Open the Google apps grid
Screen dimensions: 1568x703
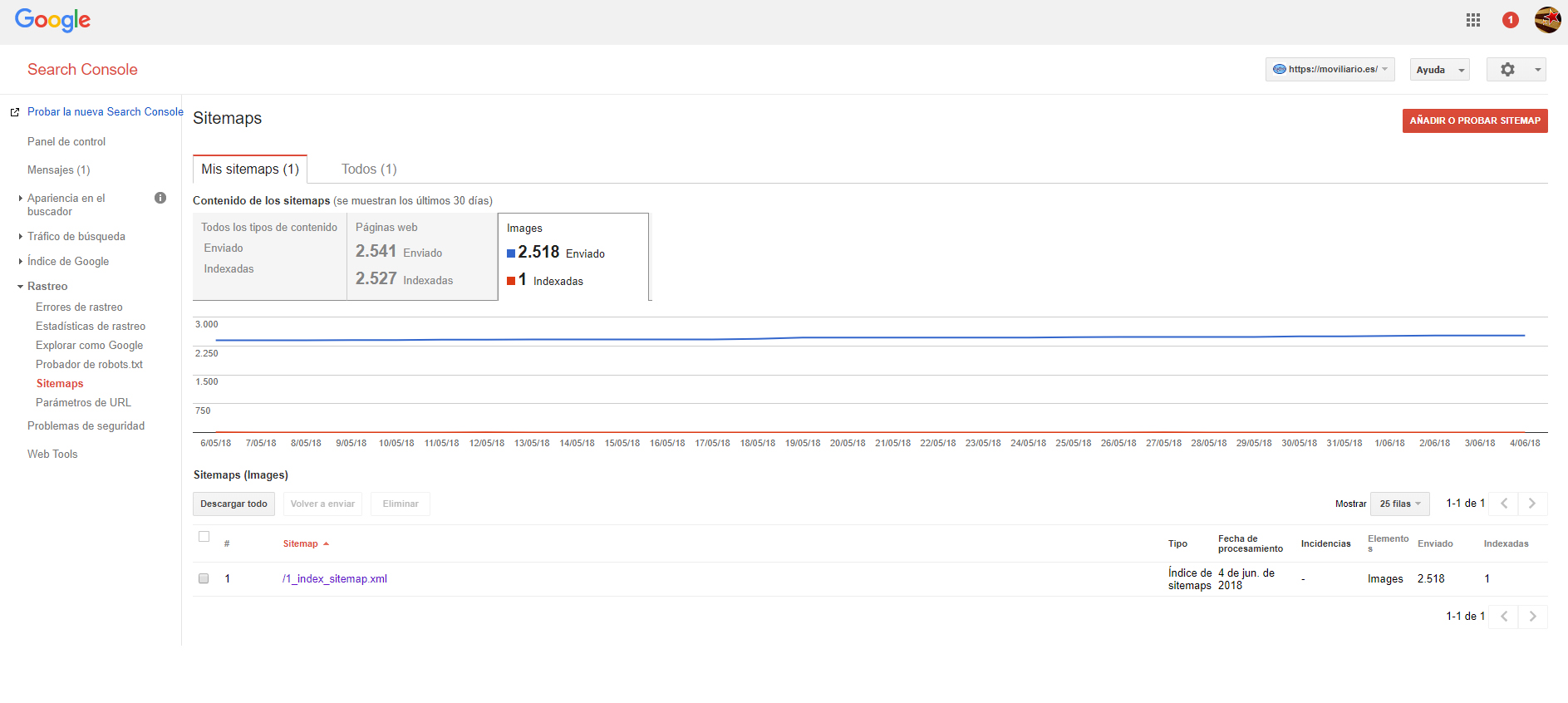pos(1473,20)
